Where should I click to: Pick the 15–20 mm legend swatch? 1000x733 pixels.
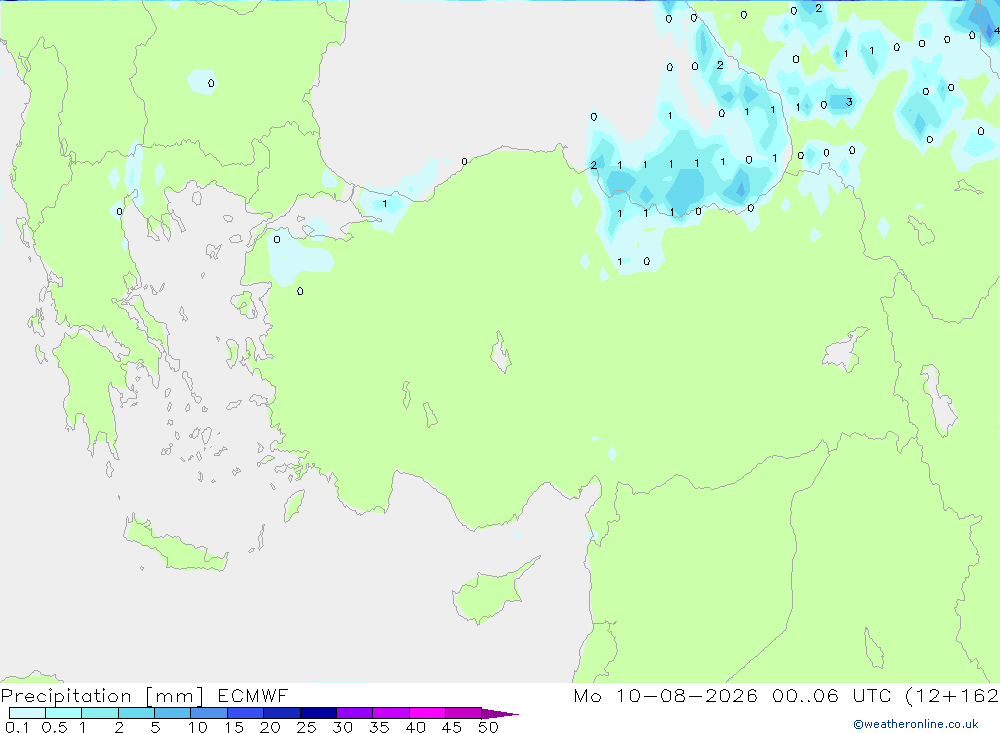[x=246, y=713]
